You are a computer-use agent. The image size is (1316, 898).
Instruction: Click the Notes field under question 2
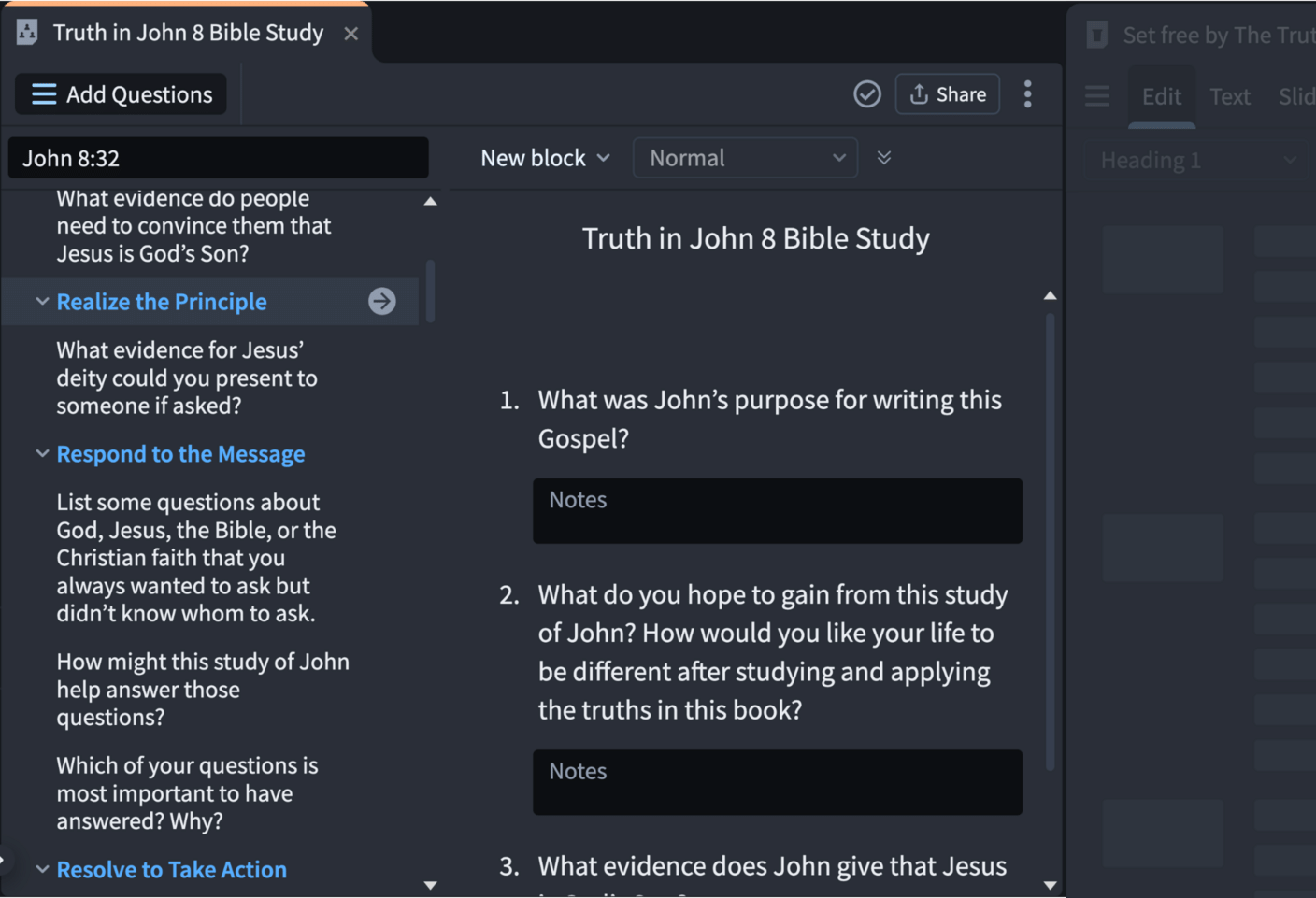pyautogui.click(x=778, y=782)
